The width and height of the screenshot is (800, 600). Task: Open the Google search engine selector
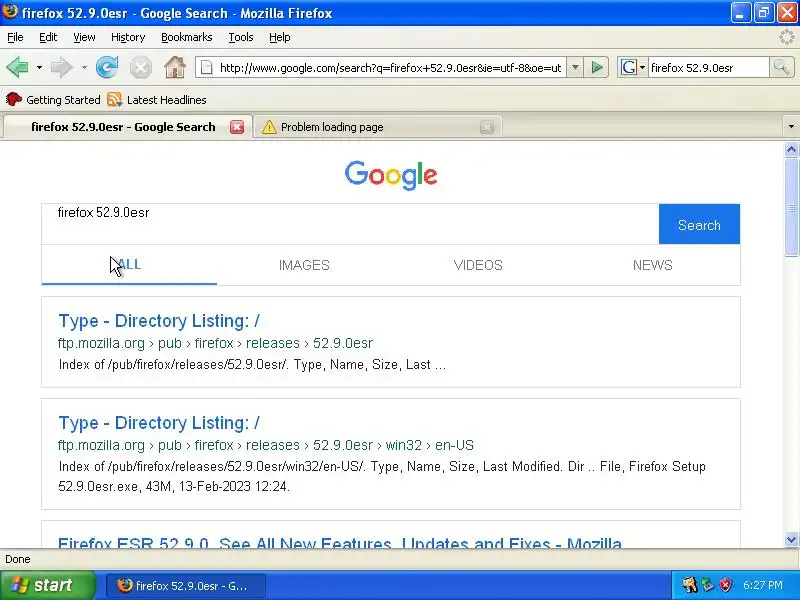(633, 67)
